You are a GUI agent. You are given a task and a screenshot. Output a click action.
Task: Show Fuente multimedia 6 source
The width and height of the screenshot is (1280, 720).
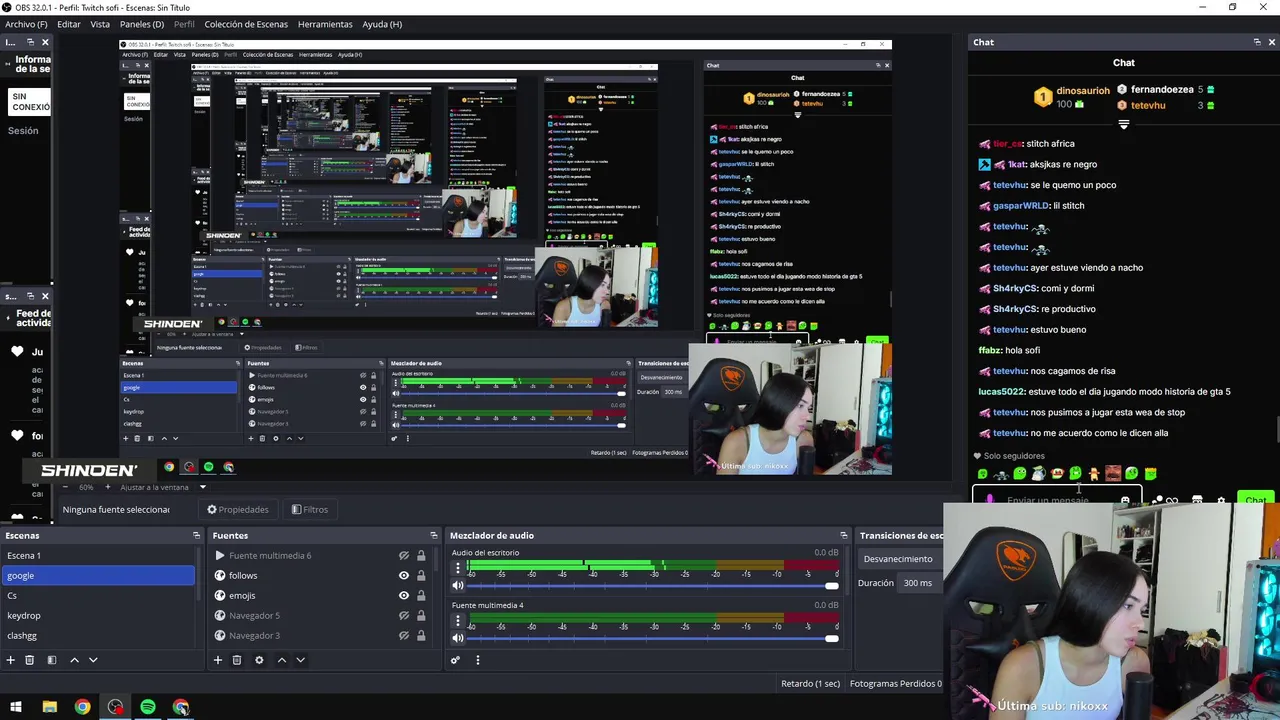(x=404, y=556)
